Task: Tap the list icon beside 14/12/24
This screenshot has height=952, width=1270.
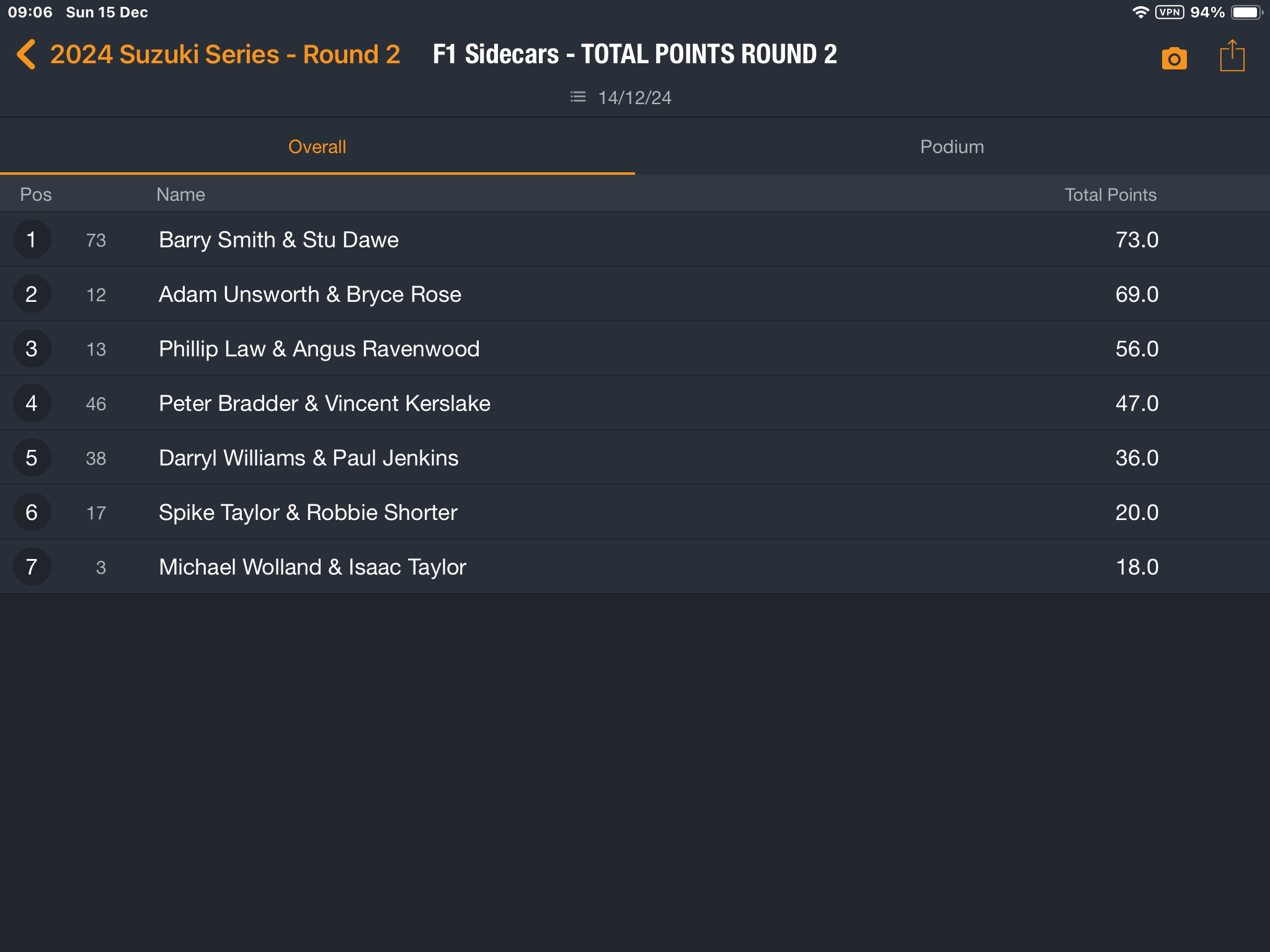Action: [578, 97]
